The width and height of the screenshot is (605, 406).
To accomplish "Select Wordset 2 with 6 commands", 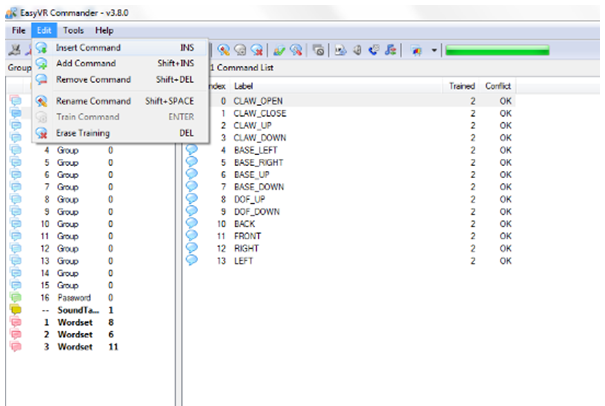I will click(77, 335).
